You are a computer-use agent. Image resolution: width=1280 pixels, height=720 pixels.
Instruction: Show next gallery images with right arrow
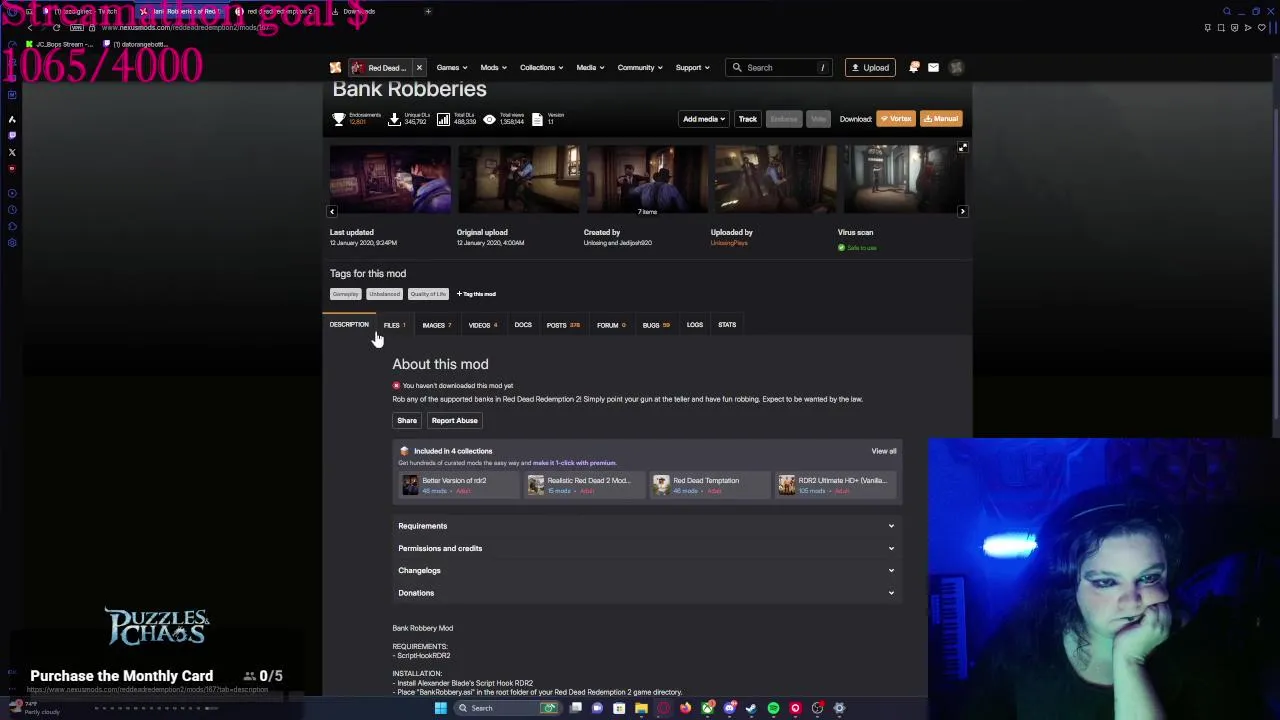[962, 211]
